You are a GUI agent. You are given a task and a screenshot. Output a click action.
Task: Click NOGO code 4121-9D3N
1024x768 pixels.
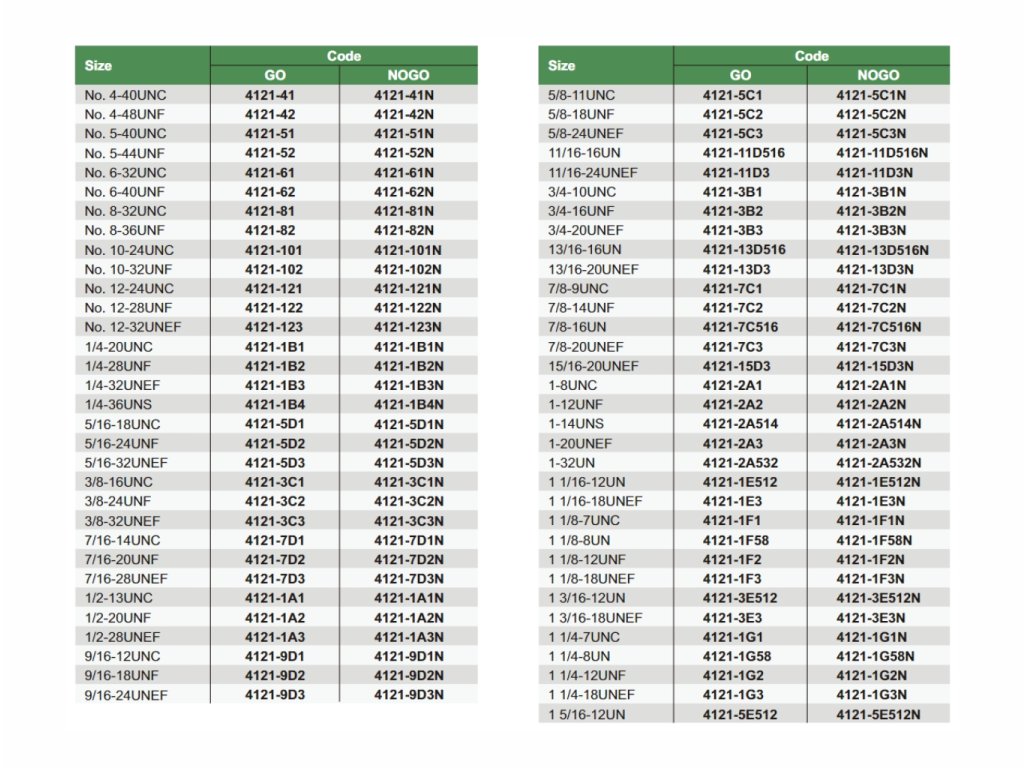point(409,695)
